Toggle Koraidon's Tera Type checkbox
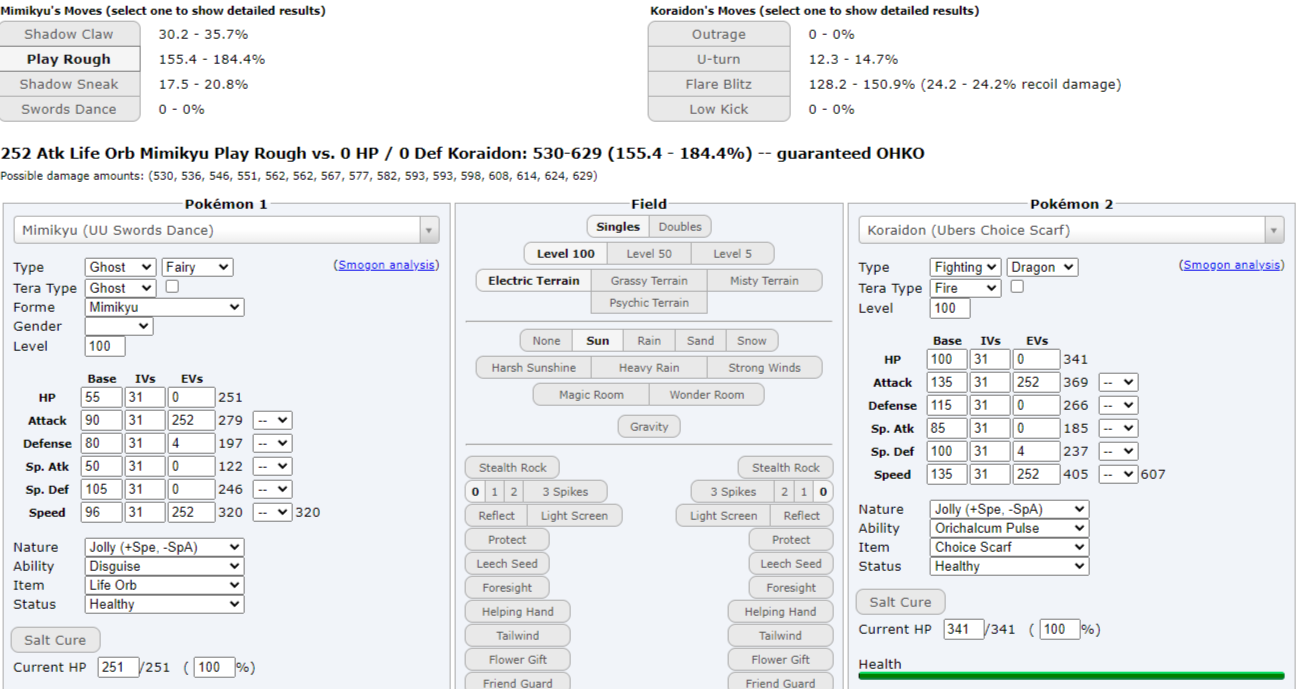Viewport: 1298px width, 689px height. (x=1017, y=287)
